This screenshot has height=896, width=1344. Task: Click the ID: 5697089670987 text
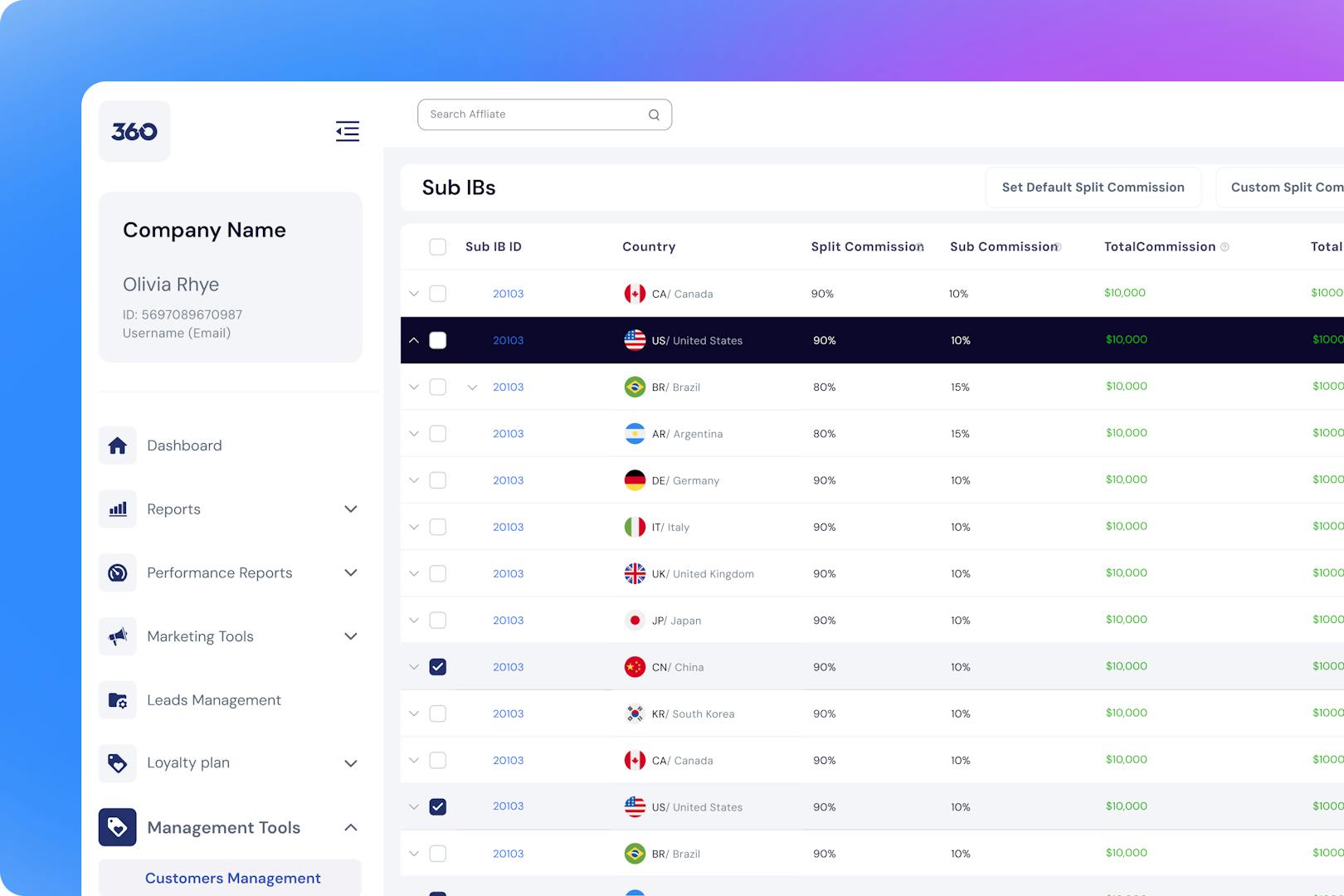click(183, 314)
